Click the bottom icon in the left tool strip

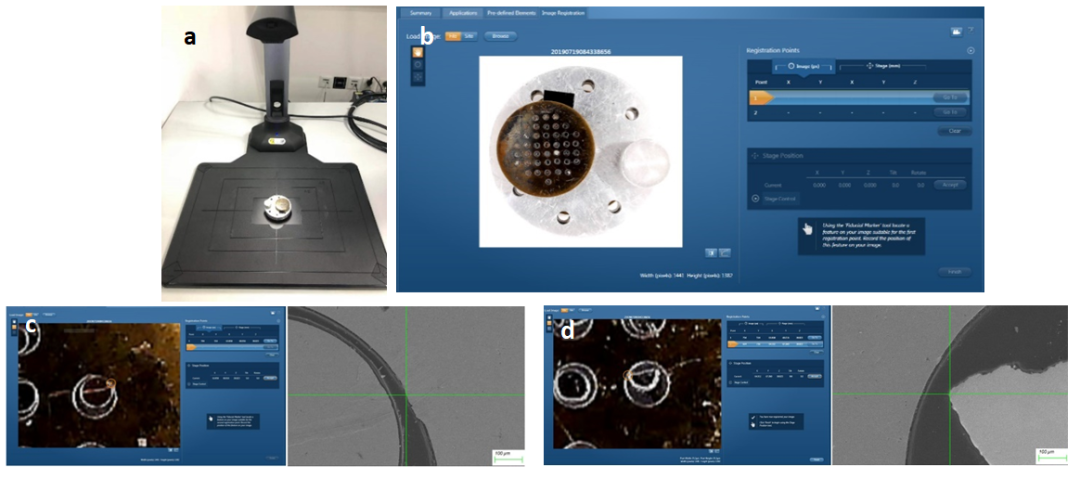point(418,77)
